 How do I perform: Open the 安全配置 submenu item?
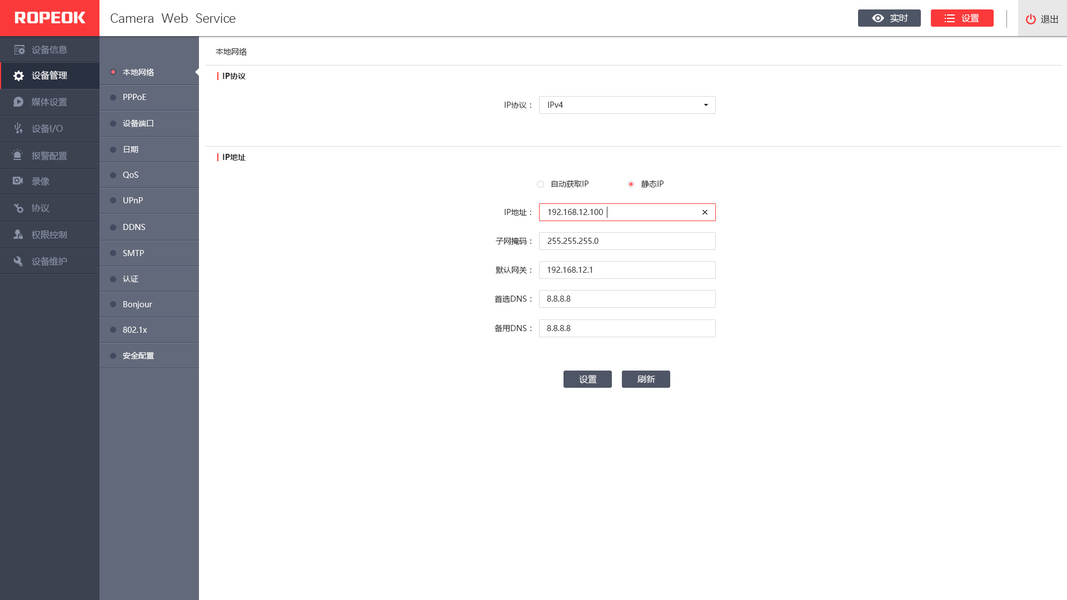pyautogui.click(x=149, y=356)
